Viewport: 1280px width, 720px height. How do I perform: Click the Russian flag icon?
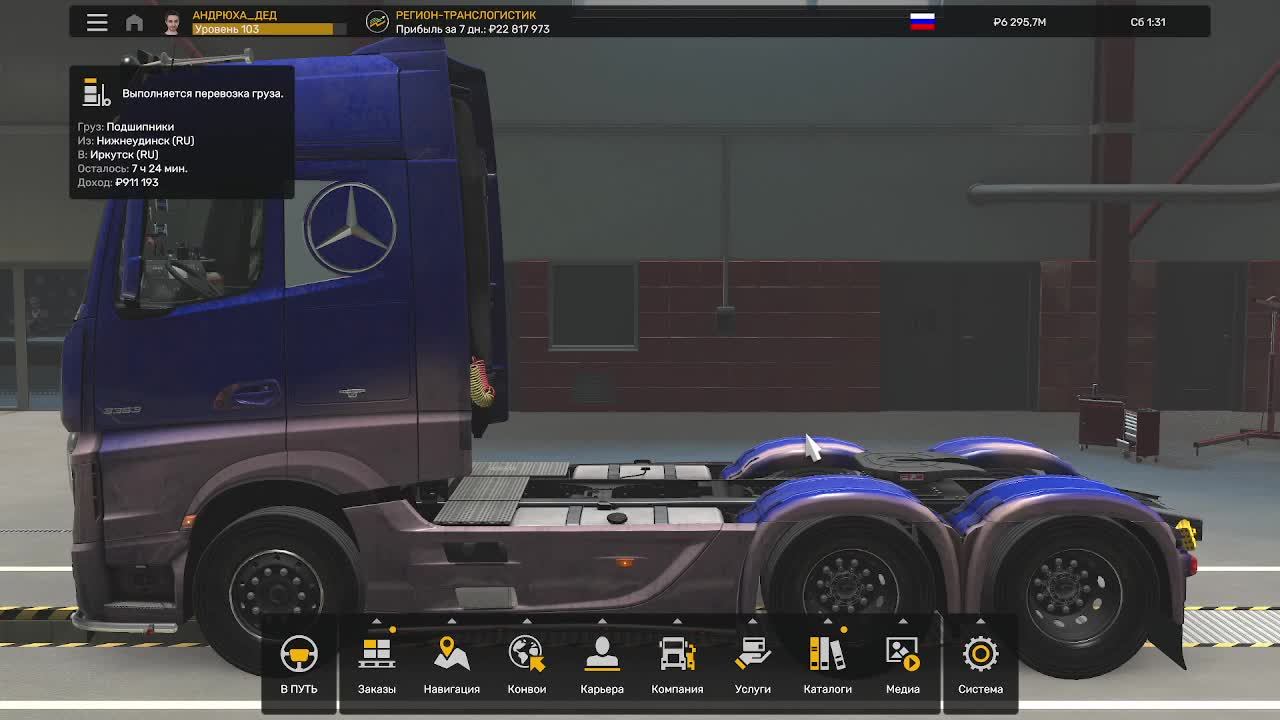pos(922,22)
